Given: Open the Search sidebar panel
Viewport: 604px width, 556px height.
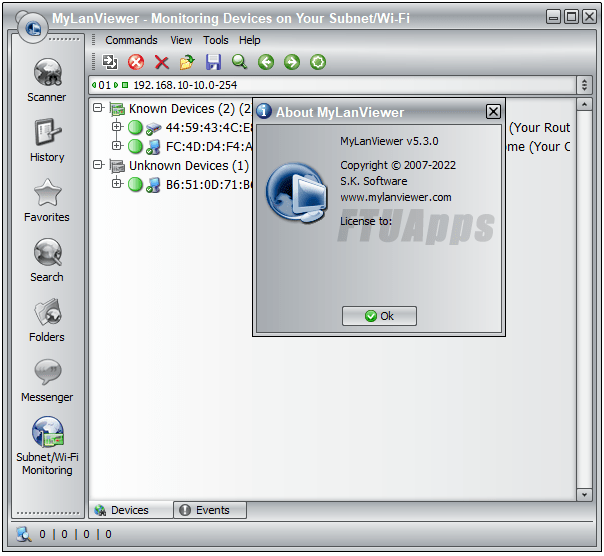Looking at the screenshot, I should [x=47, y=260].
